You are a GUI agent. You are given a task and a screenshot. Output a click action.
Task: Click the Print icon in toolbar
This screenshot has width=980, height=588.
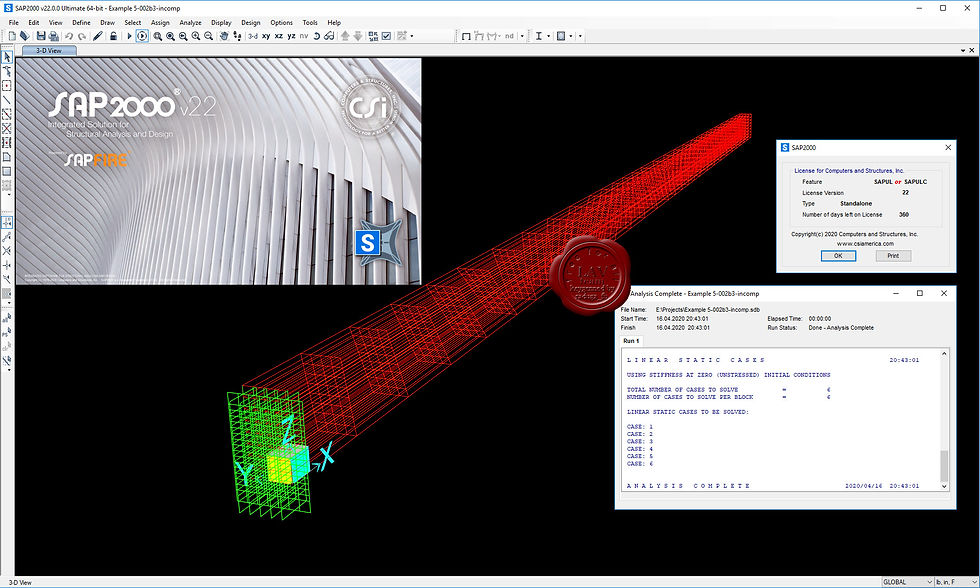pos(54,36)
